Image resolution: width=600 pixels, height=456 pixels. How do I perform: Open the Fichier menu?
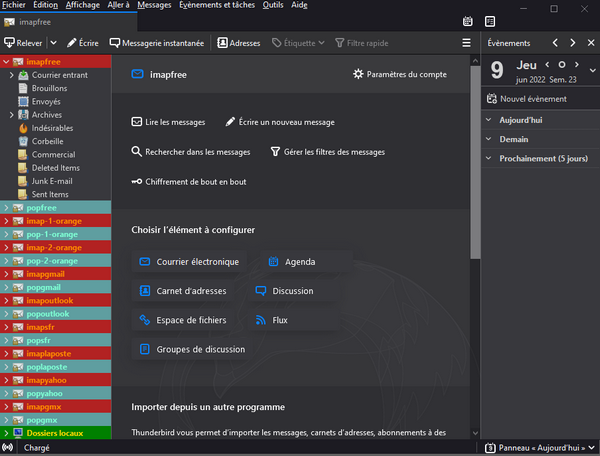(x=14, y=5)
